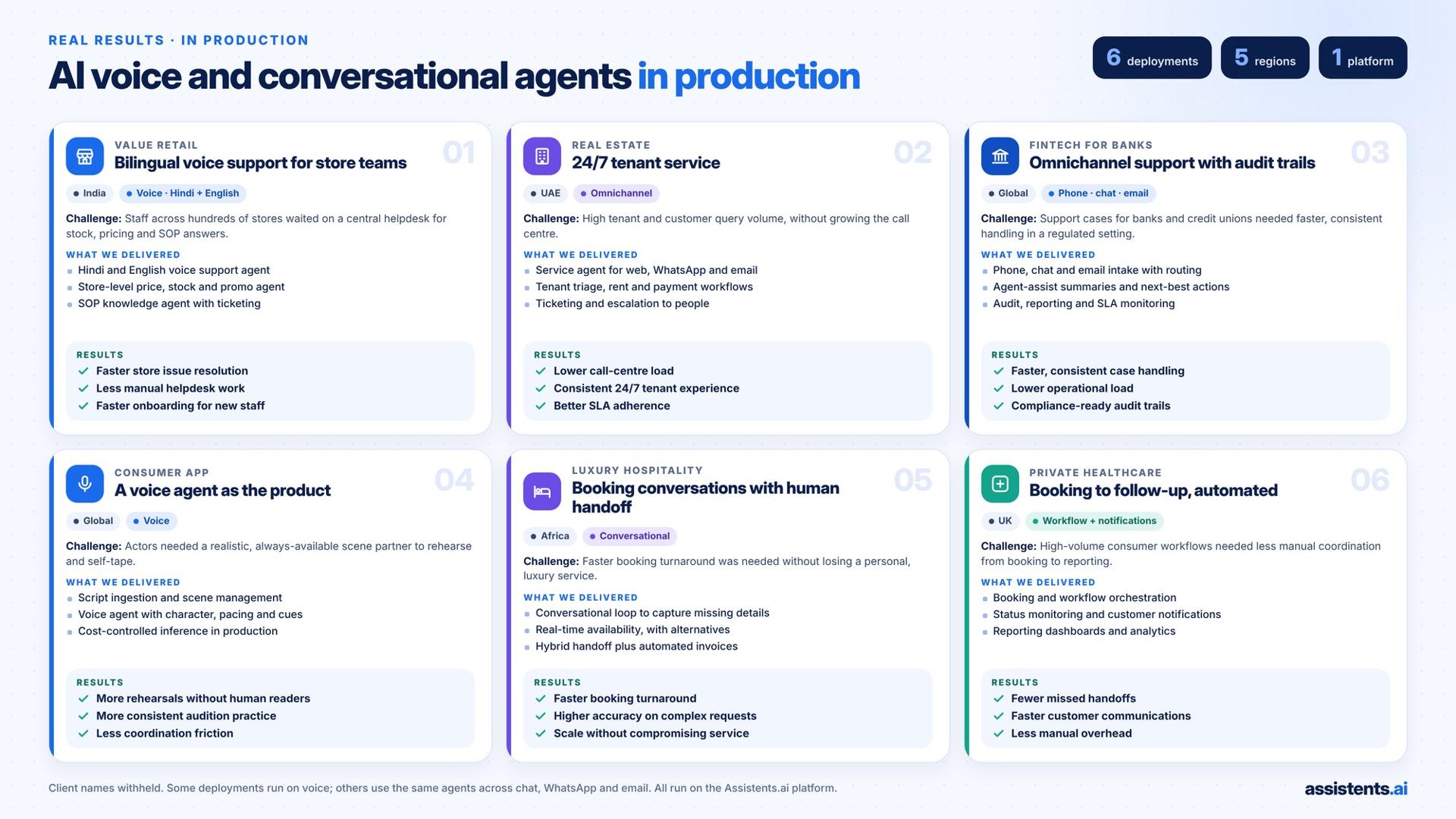This screenshot has height=819, width=1456.
Task: Select the Workflow + notifications tag
Action: pos(1094,521)
